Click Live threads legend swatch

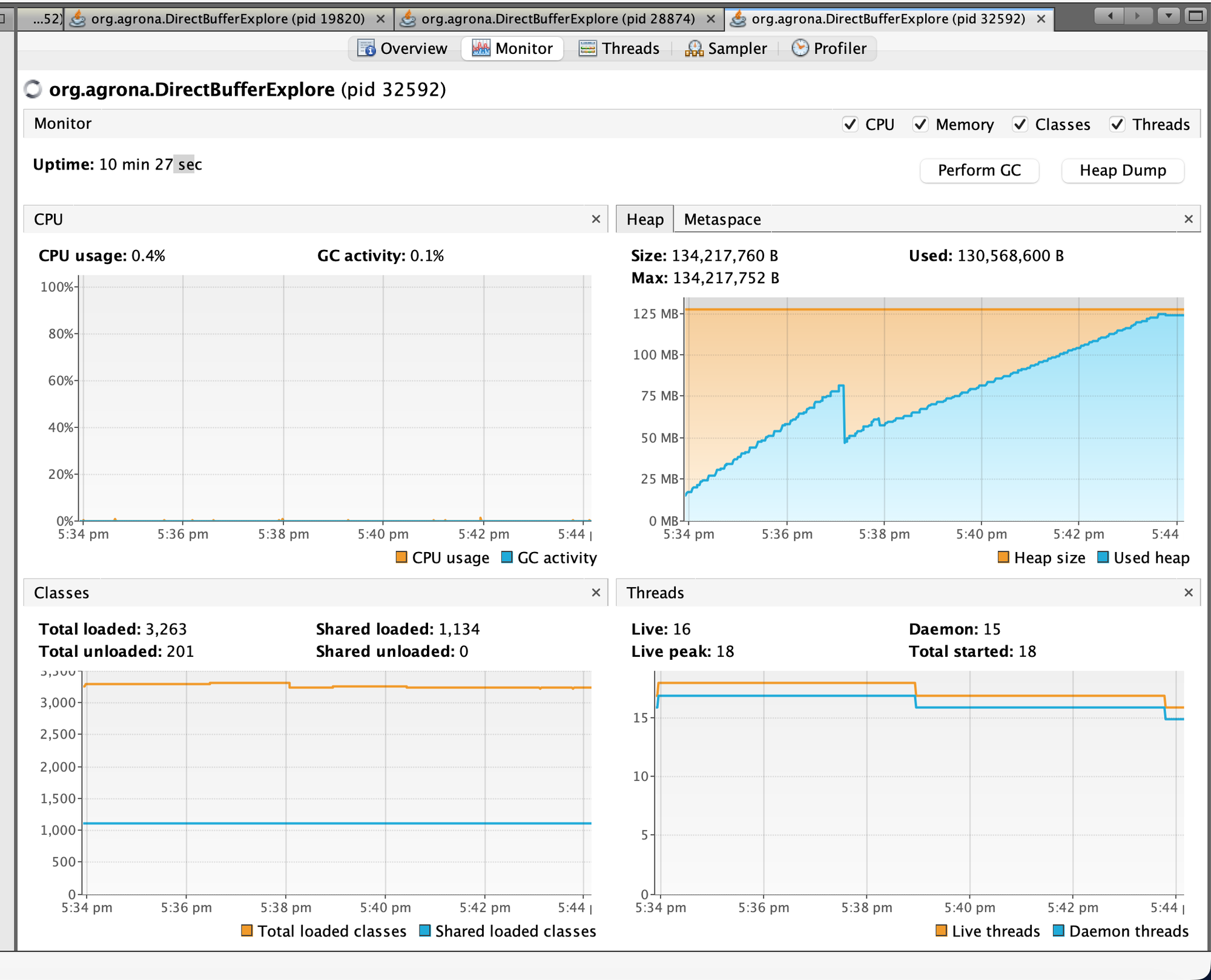point(941,930)
